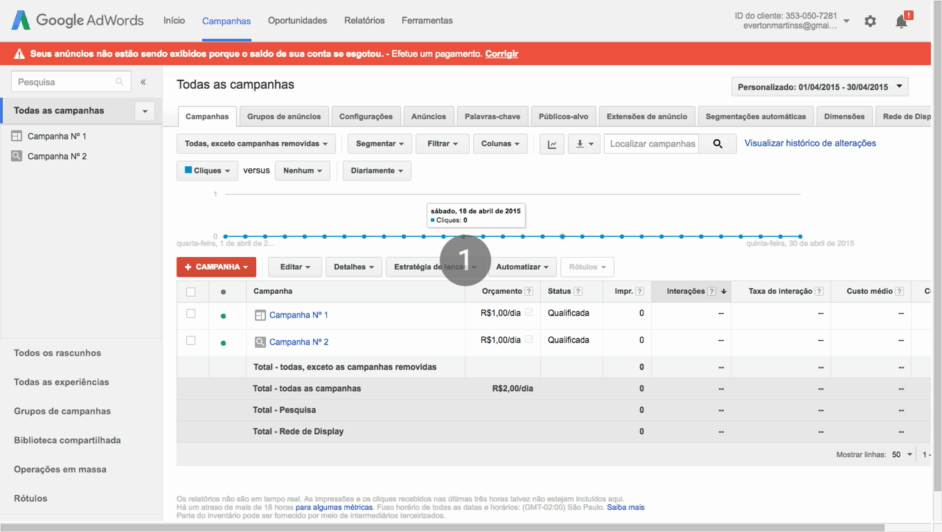Open the Relatórios menu

364,20
